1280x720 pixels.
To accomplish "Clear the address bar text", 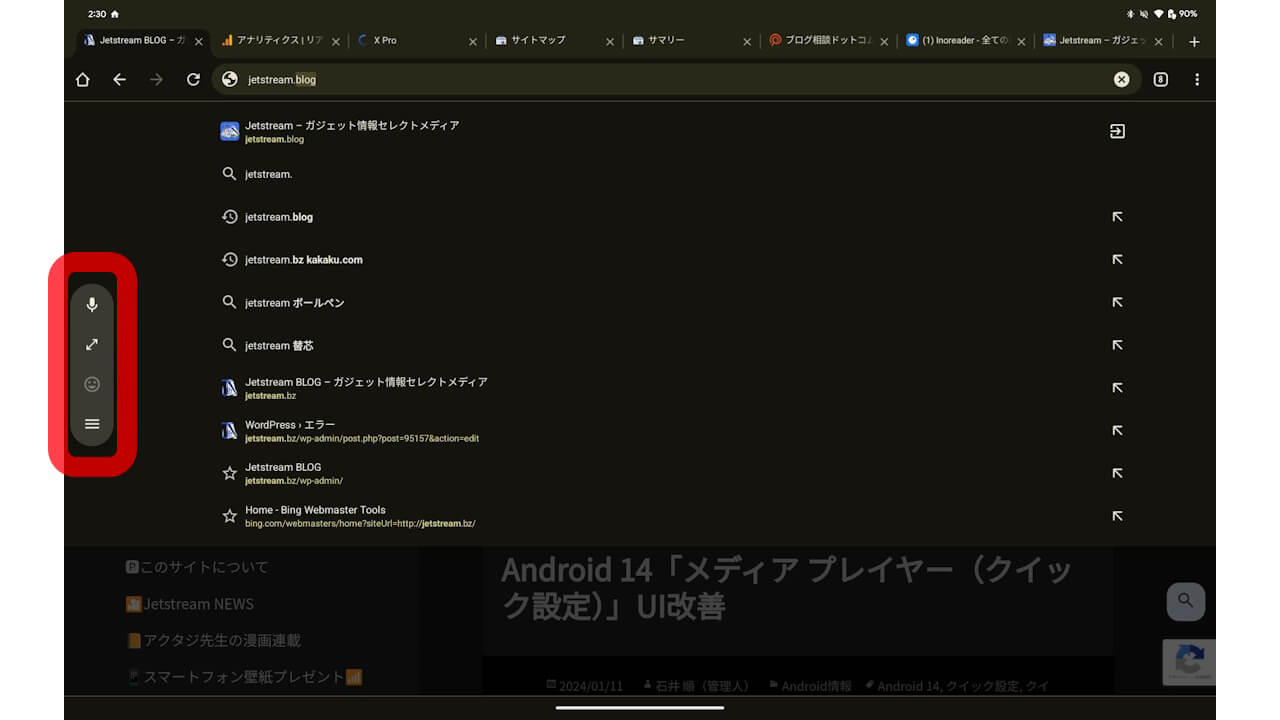I will [1122, 79].
